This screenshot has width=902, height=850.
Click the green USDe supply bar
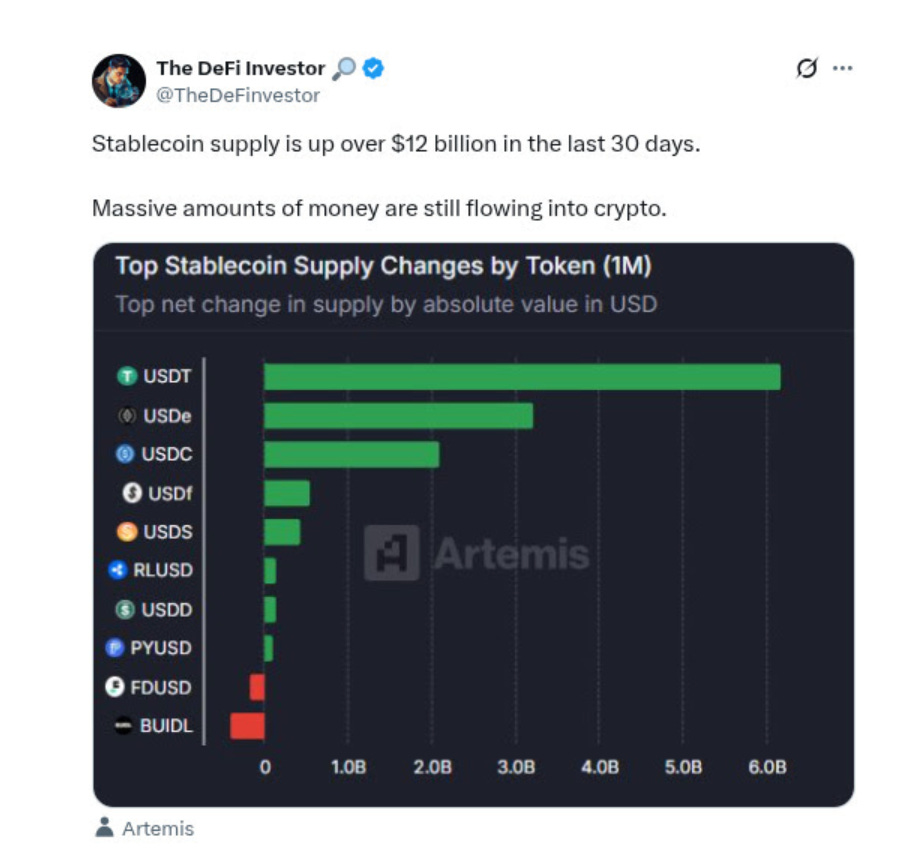click(398, 415)
